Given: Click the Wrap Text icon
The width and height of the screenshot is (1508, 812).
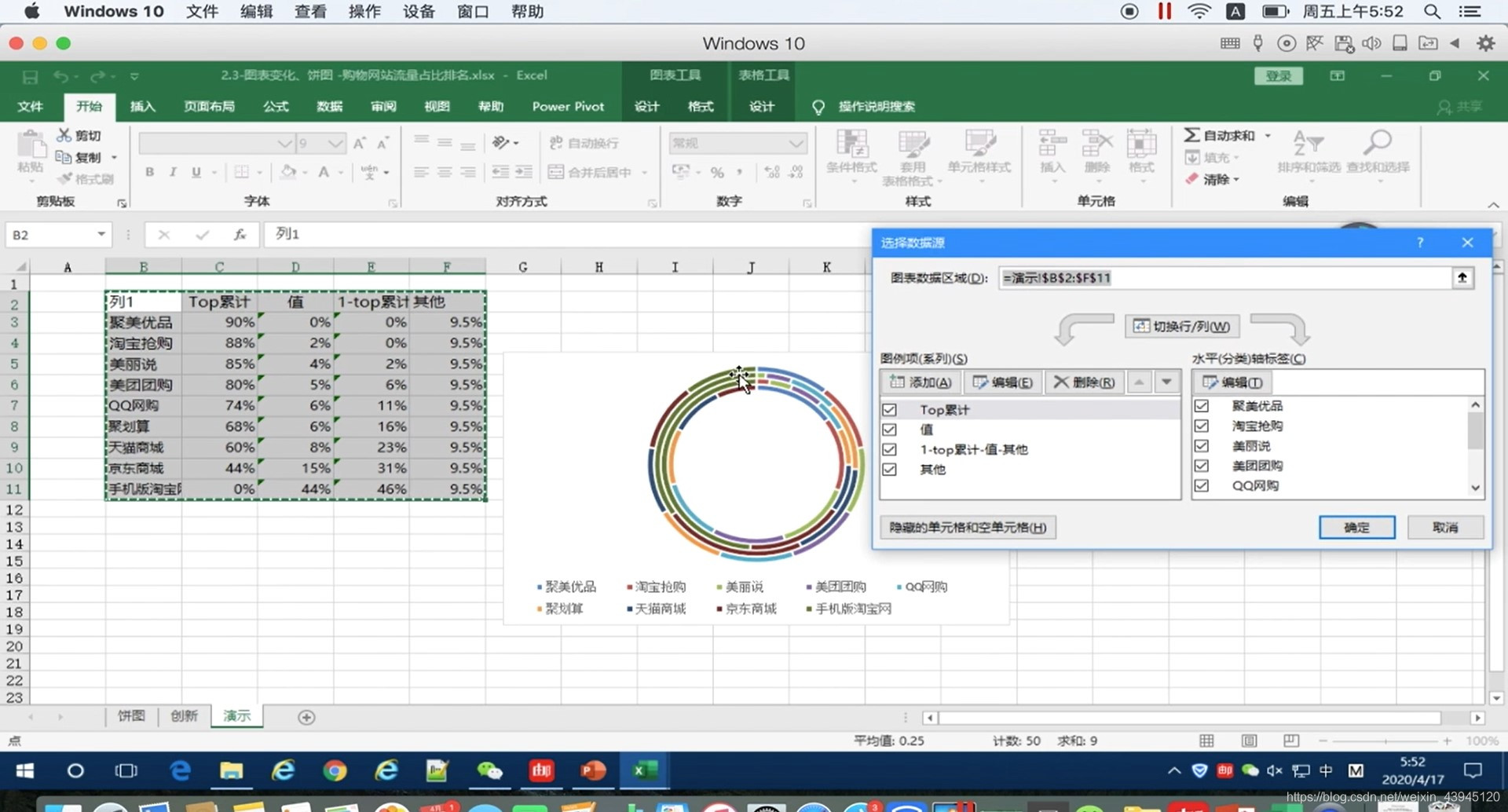Looking at the screenshot, I should (x=556, y=142).
